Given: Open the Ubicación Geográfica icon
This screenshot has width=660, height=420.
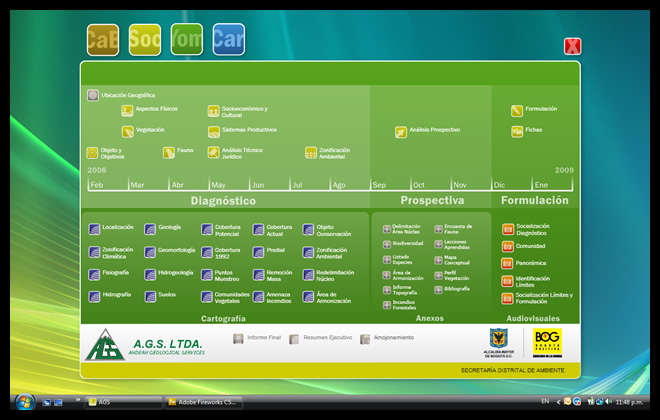Looking at the screenshot, I should (93, 95).
